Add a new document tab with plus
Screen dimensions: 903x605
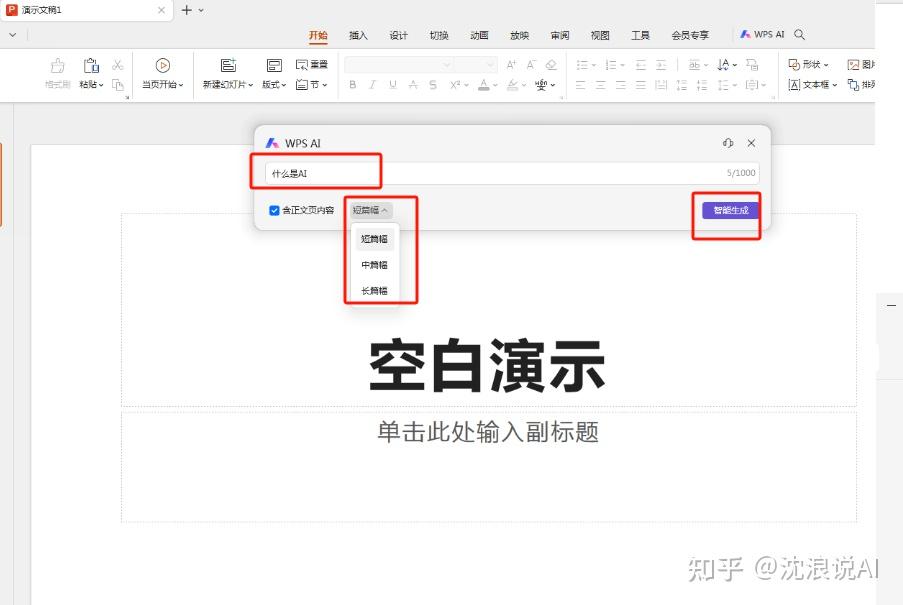pyautogui.click(x=186, y=10)
